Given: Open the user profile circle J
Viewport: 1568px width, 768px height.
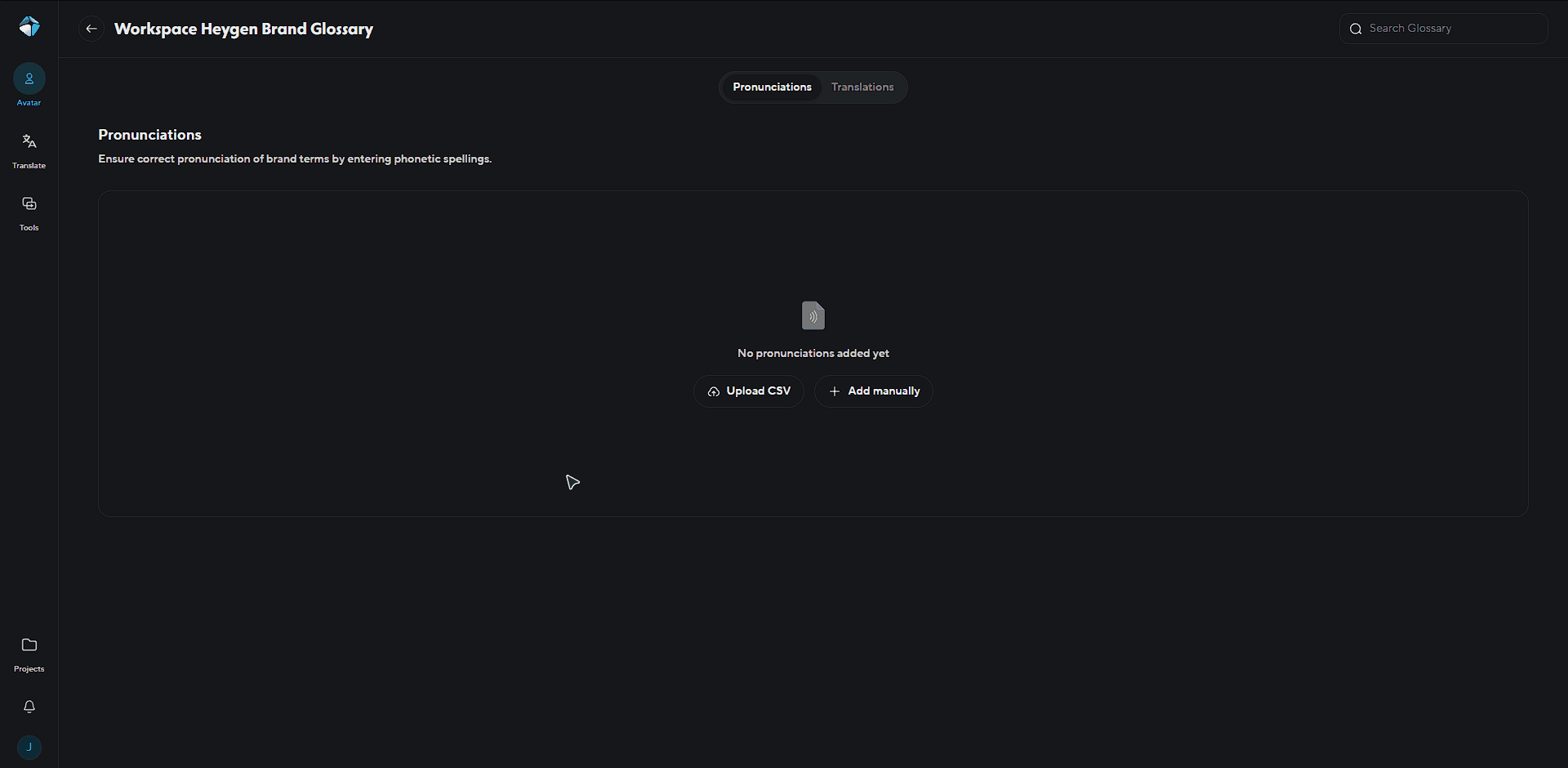Looking at the screenshot, I should click(29, 748).
